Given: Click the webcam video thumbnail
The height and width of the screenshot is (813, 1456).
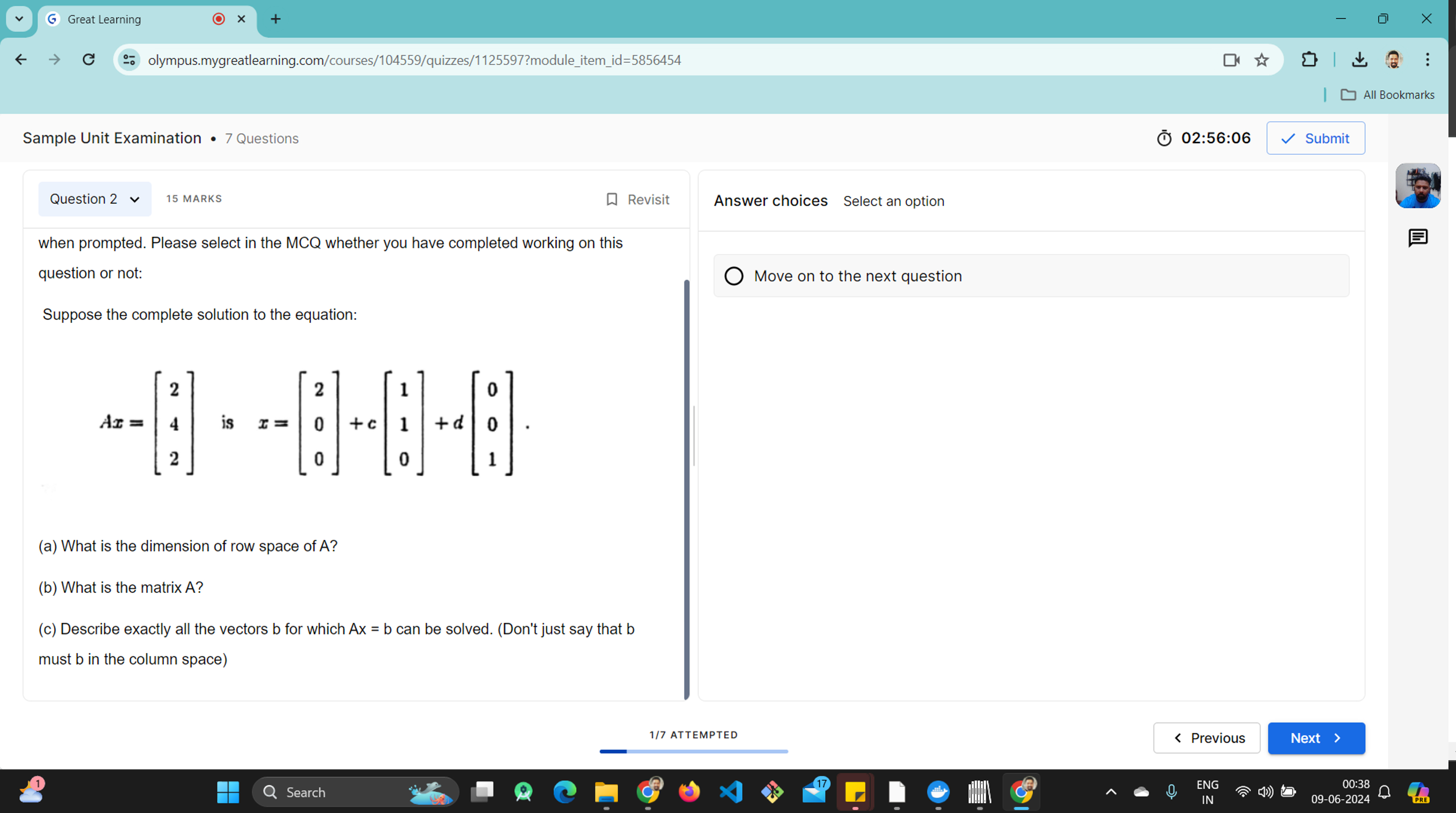Looking at the screenshot, I should tap(1418, 186).
